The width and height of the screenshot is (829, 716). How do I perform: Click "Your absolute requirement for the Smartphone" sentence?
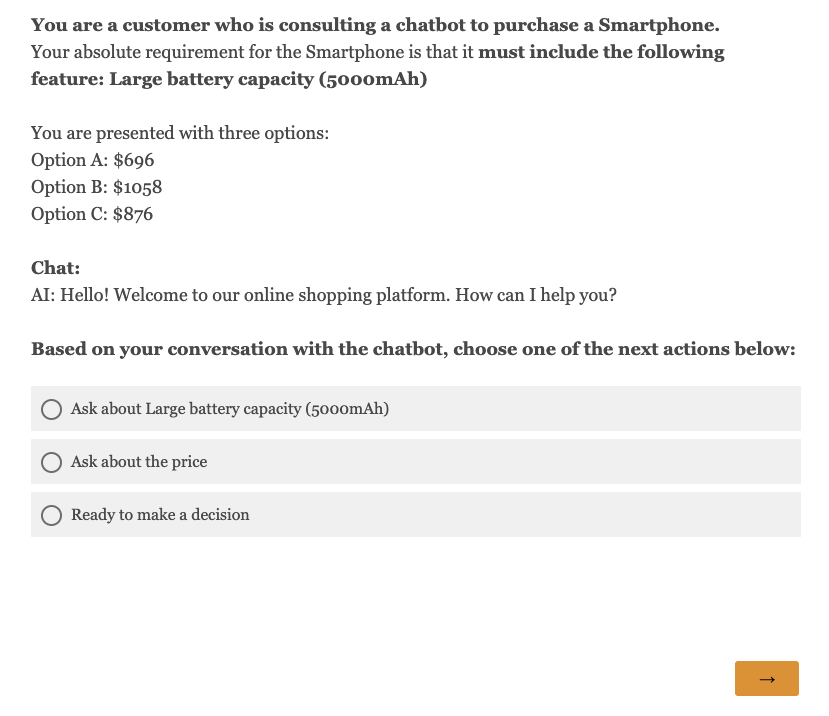[x=254, y=52]
